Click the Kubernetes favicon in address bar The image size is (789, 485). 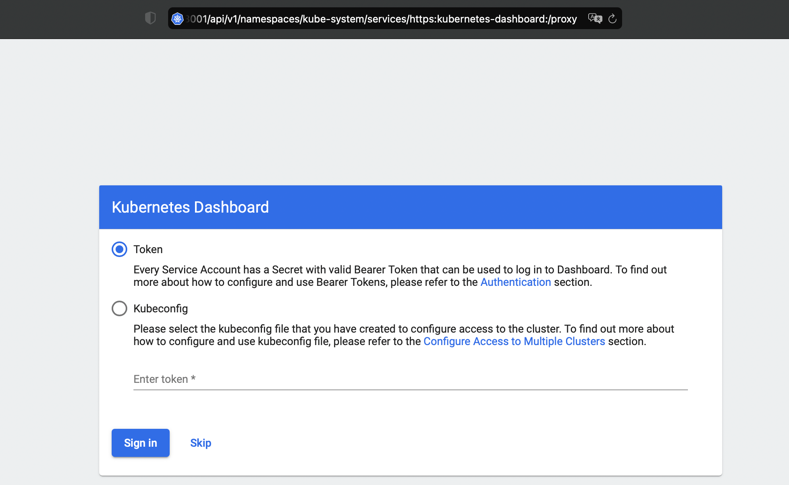click(177, 19)
